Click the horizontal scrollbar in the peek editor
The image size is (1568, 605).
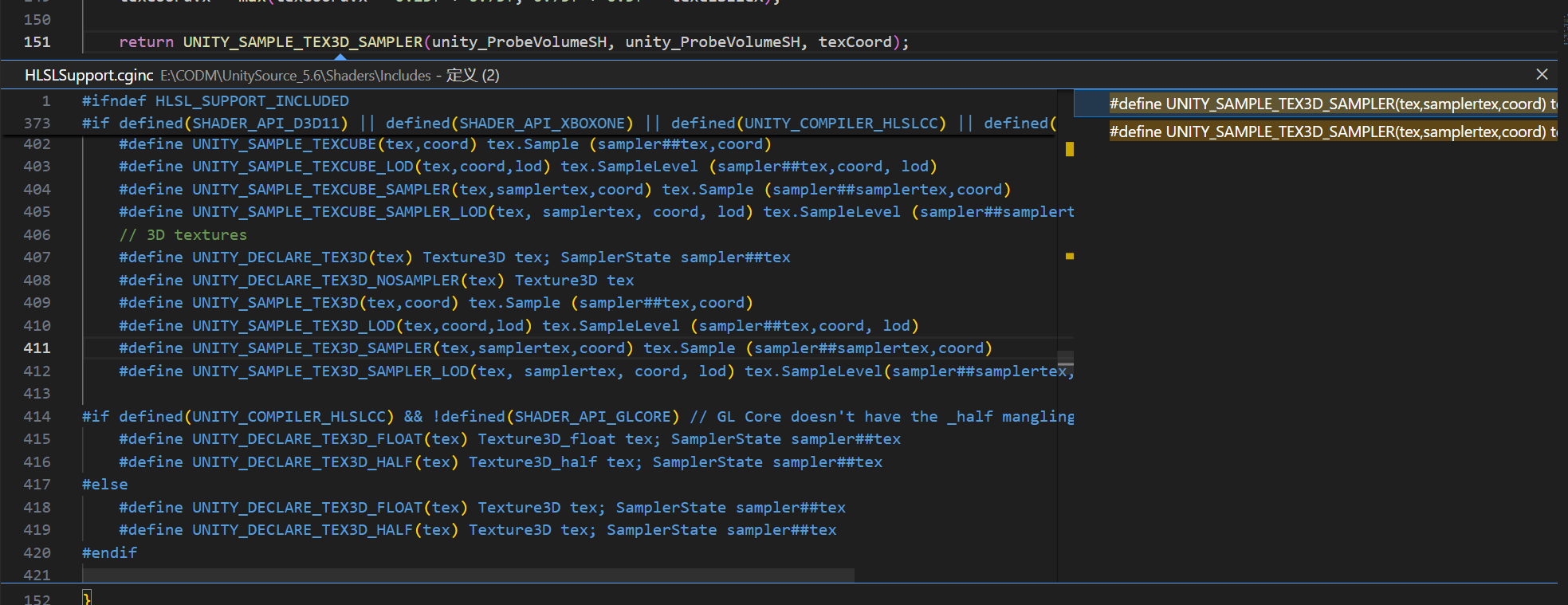pos(468,576)
